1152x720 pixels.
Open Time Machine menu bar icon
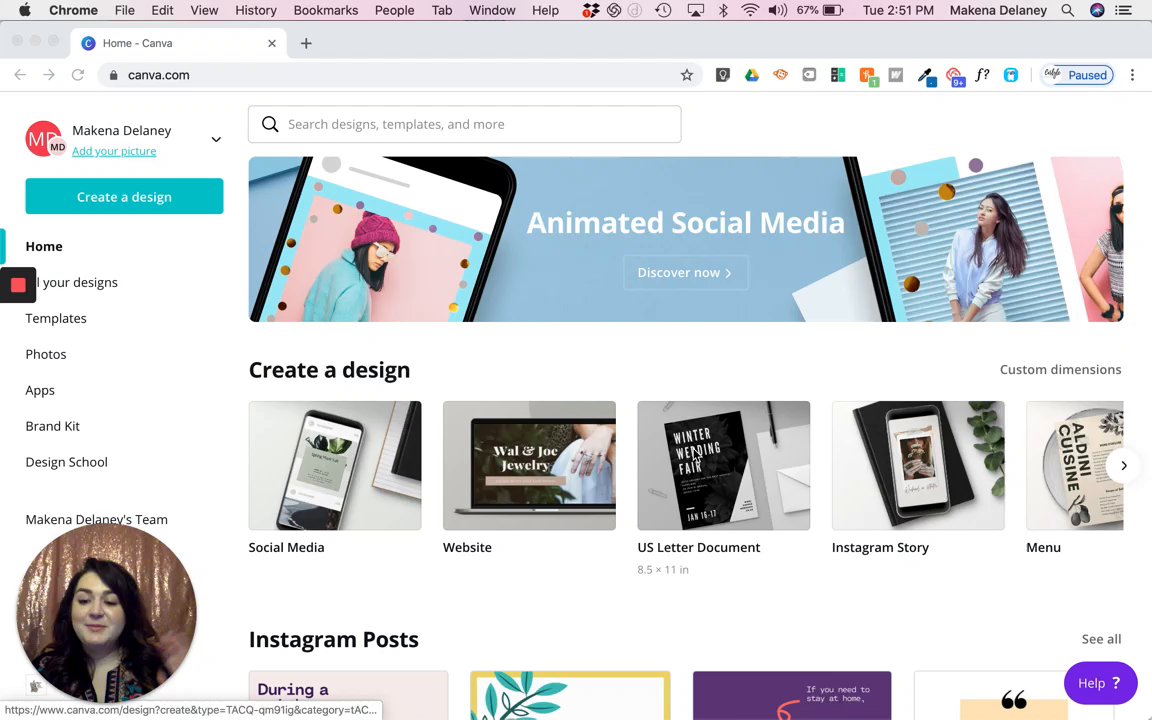tap(663, 10)
